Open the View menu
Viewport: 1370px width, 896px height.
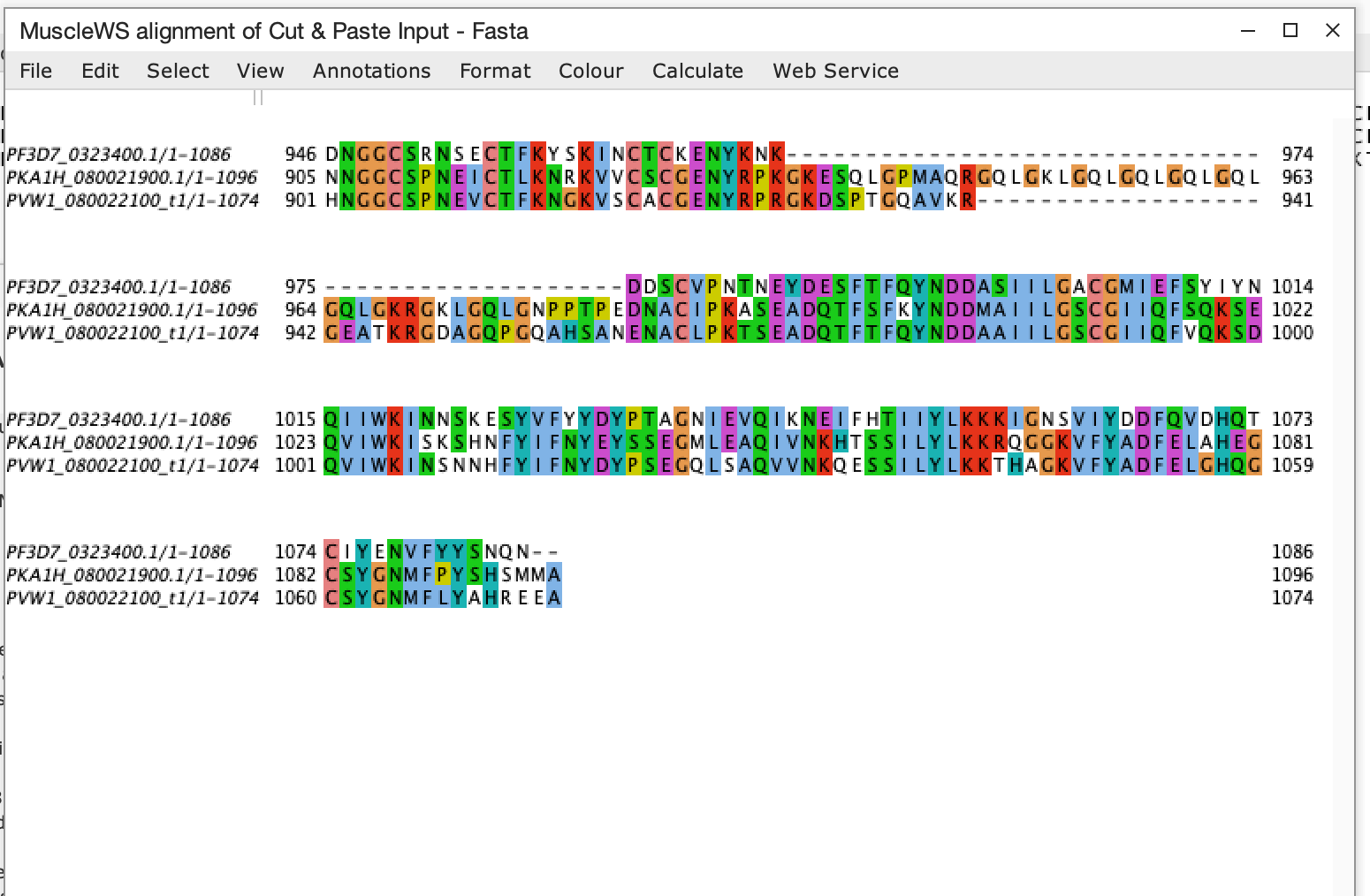coord(260,71)
